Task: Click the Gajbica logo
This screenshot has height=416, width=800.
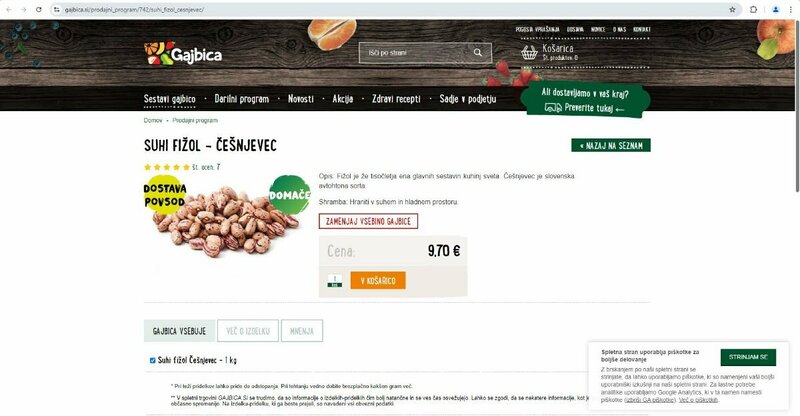Action: (183, 53)
